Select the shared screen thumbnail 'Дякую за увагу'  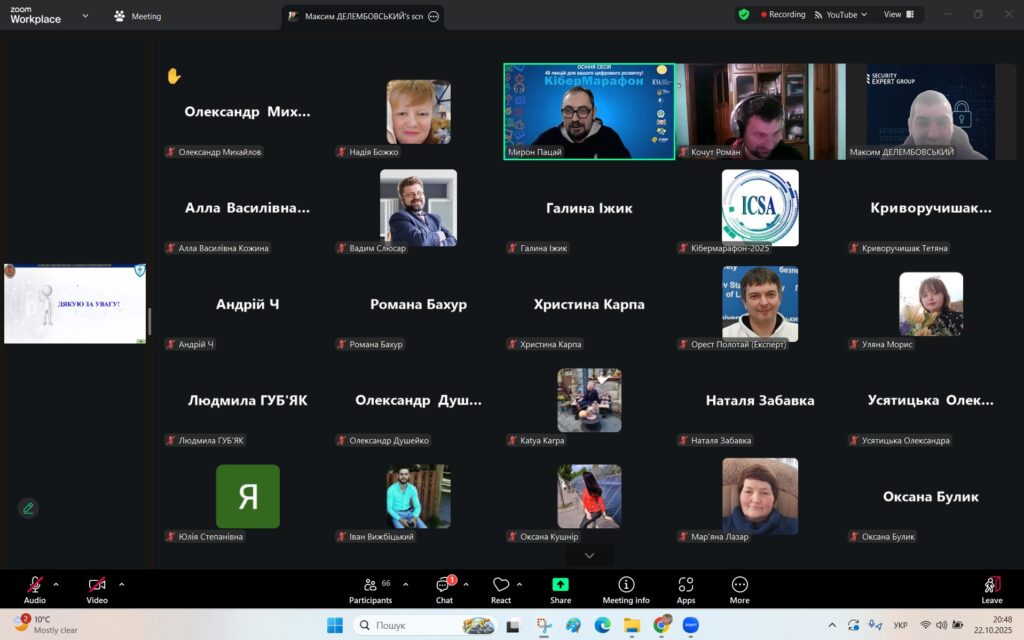(x=75, y=304)
